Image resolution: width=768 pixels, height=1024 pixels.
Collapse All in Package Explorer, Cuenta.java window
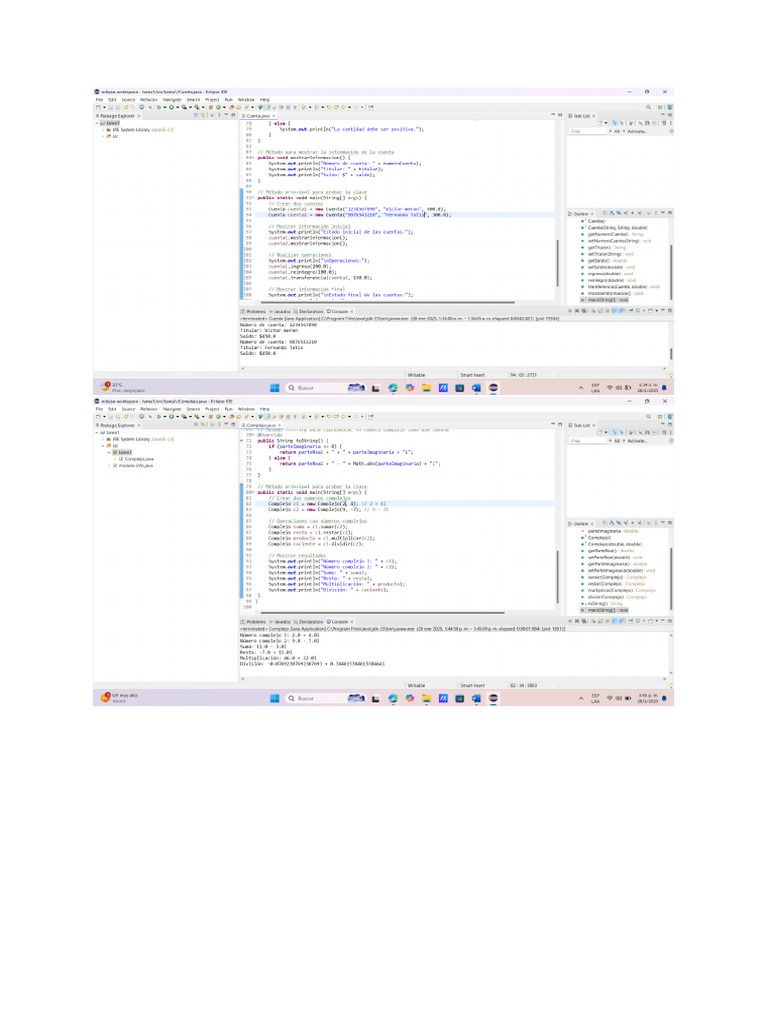pos(196,116)
